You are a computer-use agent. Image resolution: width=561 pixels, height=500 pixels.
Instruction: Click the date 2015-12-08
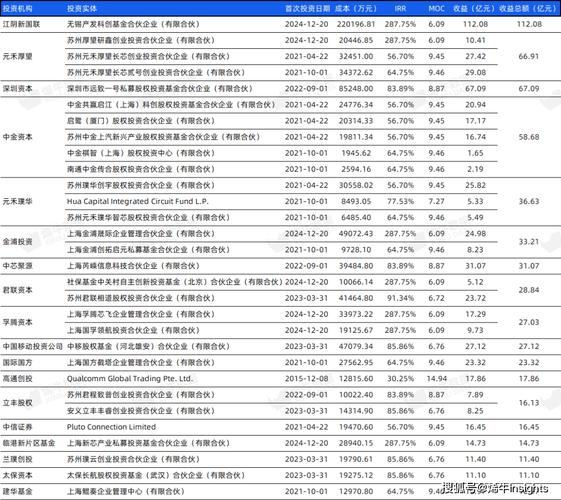point(307,378)
